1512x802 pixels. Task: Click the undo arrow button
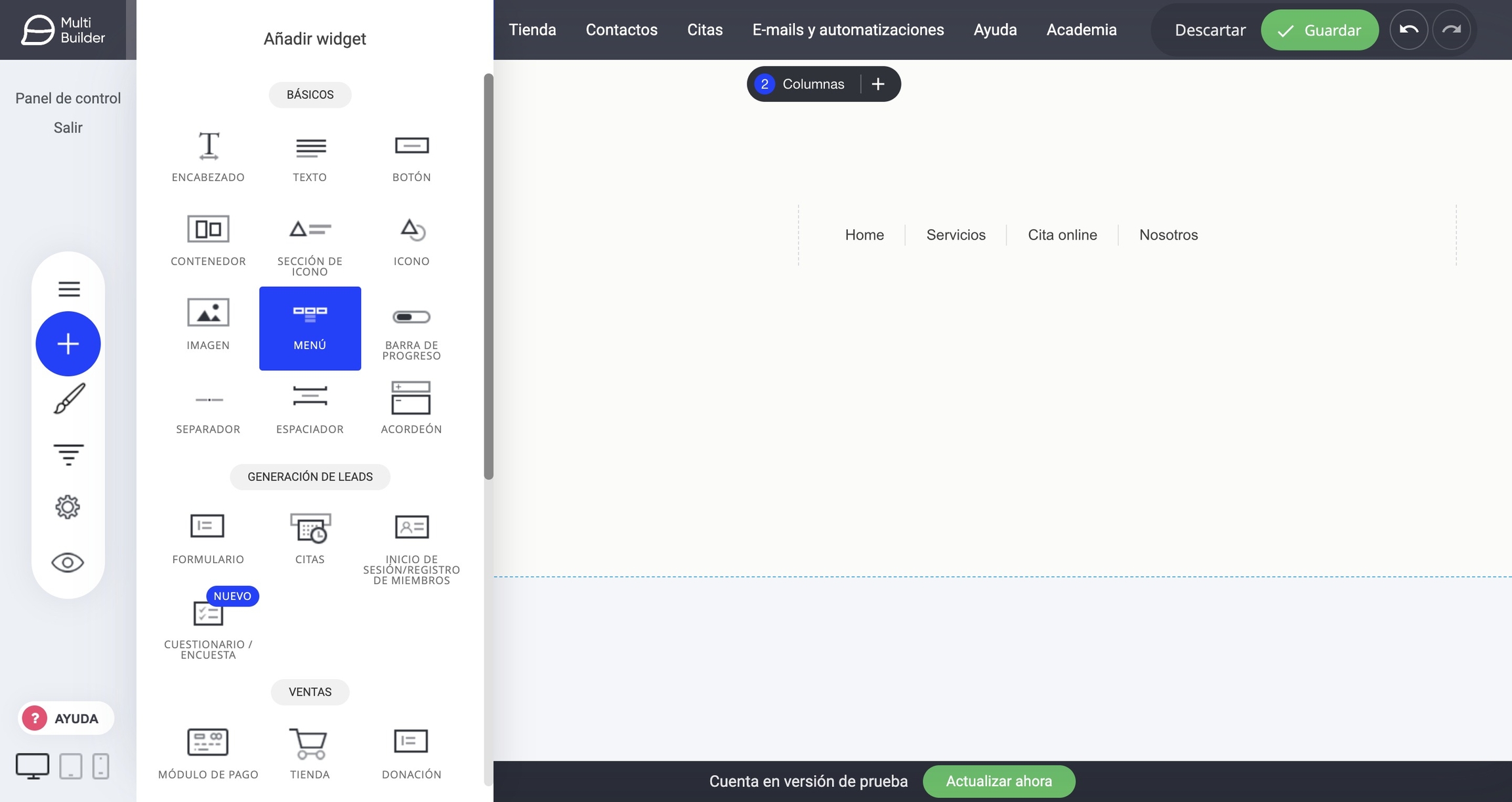pyautogui.click(x=1408, y=30)
